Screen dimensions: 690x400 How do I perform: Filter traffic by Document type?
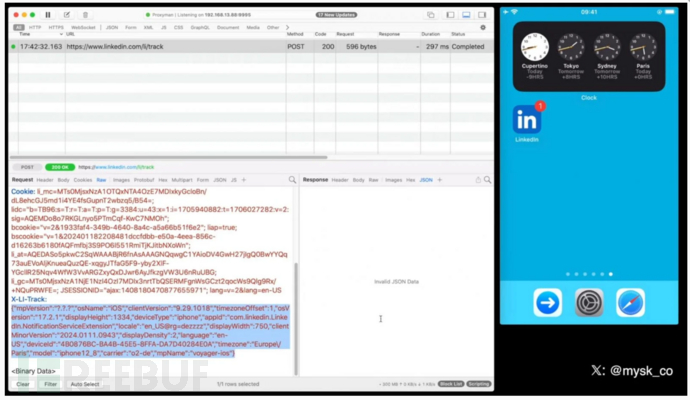tap(228, 27)
